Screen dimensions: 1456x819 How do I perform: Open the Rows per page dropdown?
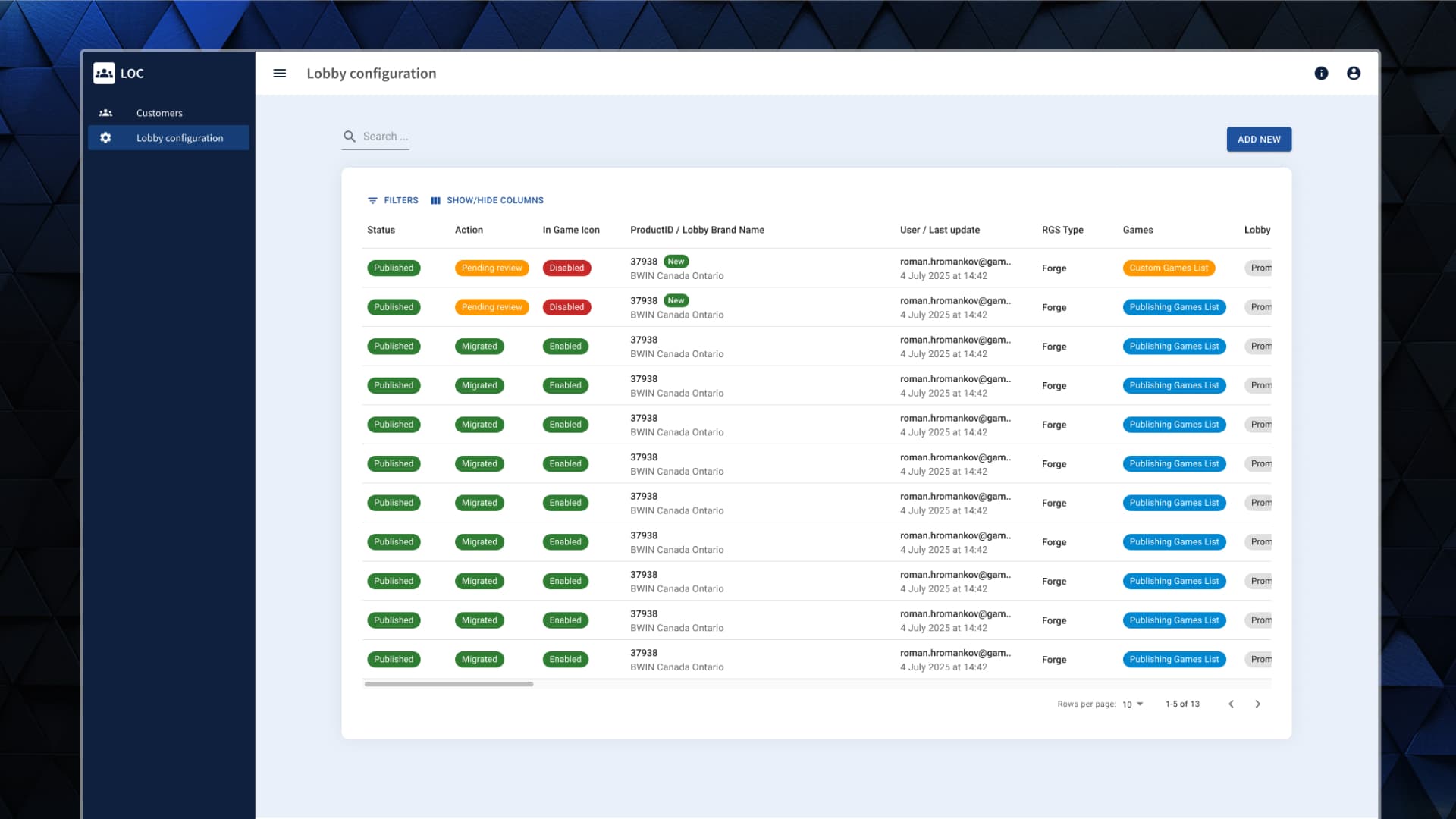pos(1130,704)
